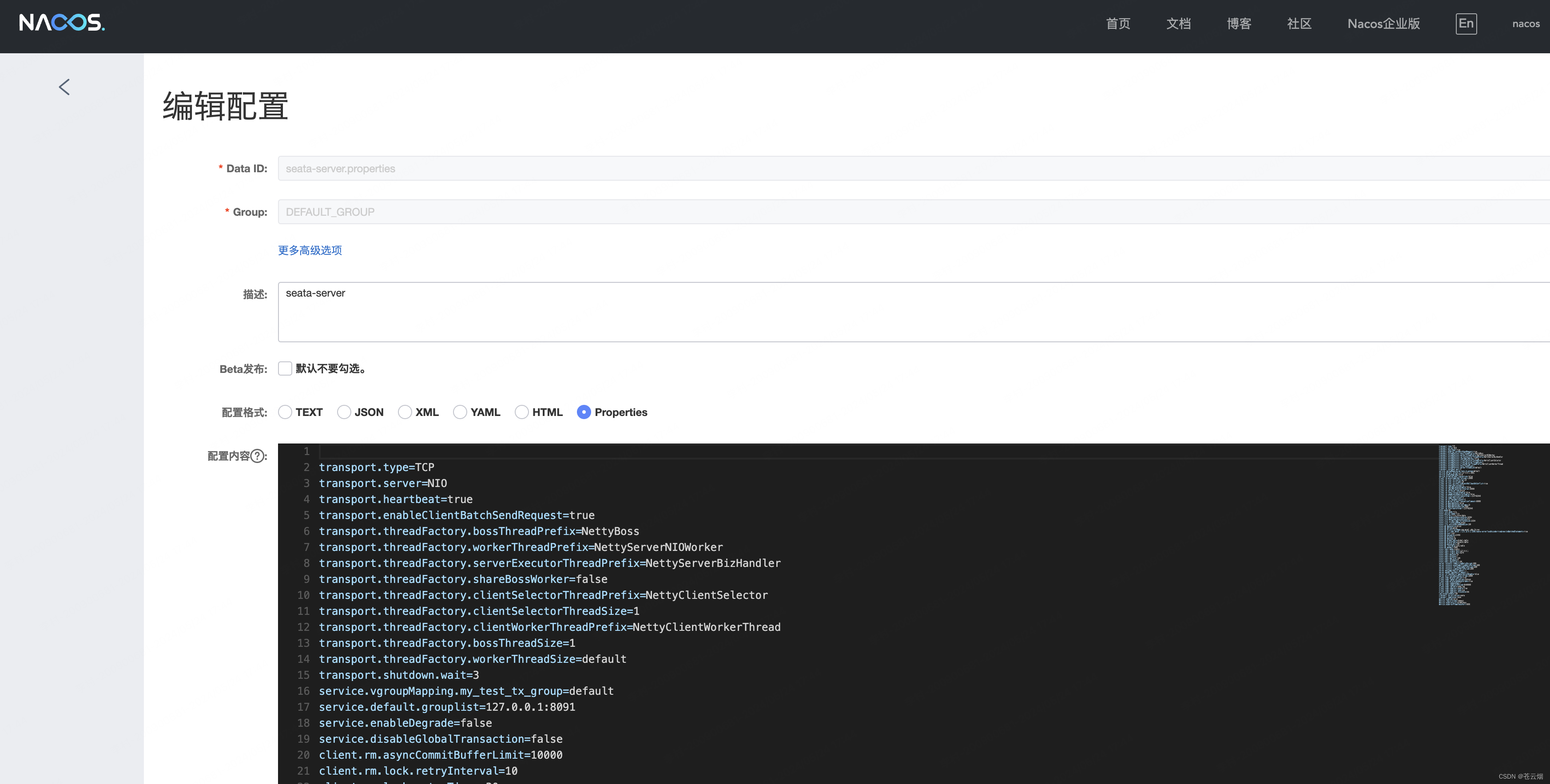Click line service.enableDegrade=false
This screenshot has height=784, width=1550.
pos(405,723)
